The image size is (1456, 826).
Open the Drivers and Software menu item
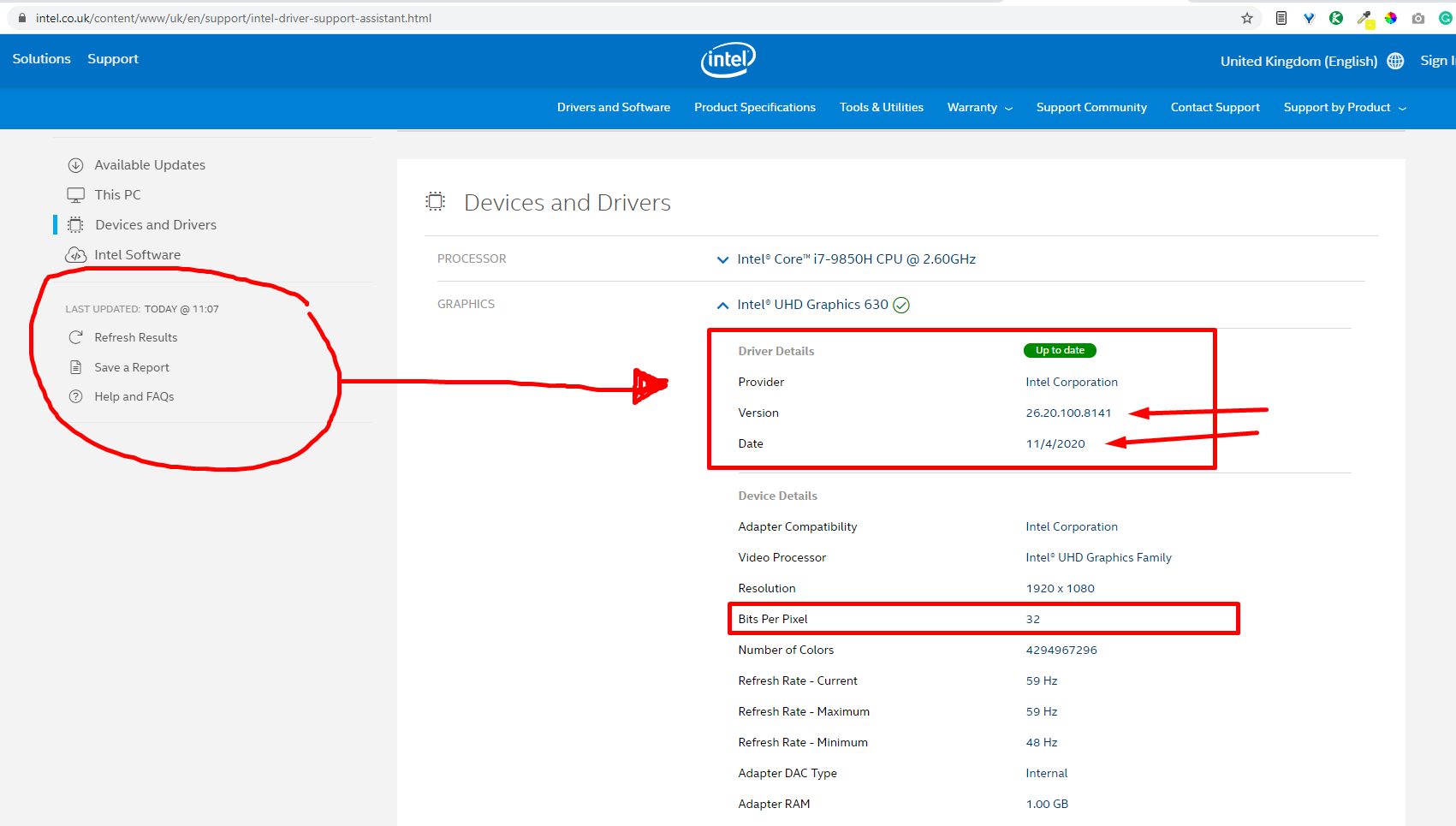click(x=614, y=108)
